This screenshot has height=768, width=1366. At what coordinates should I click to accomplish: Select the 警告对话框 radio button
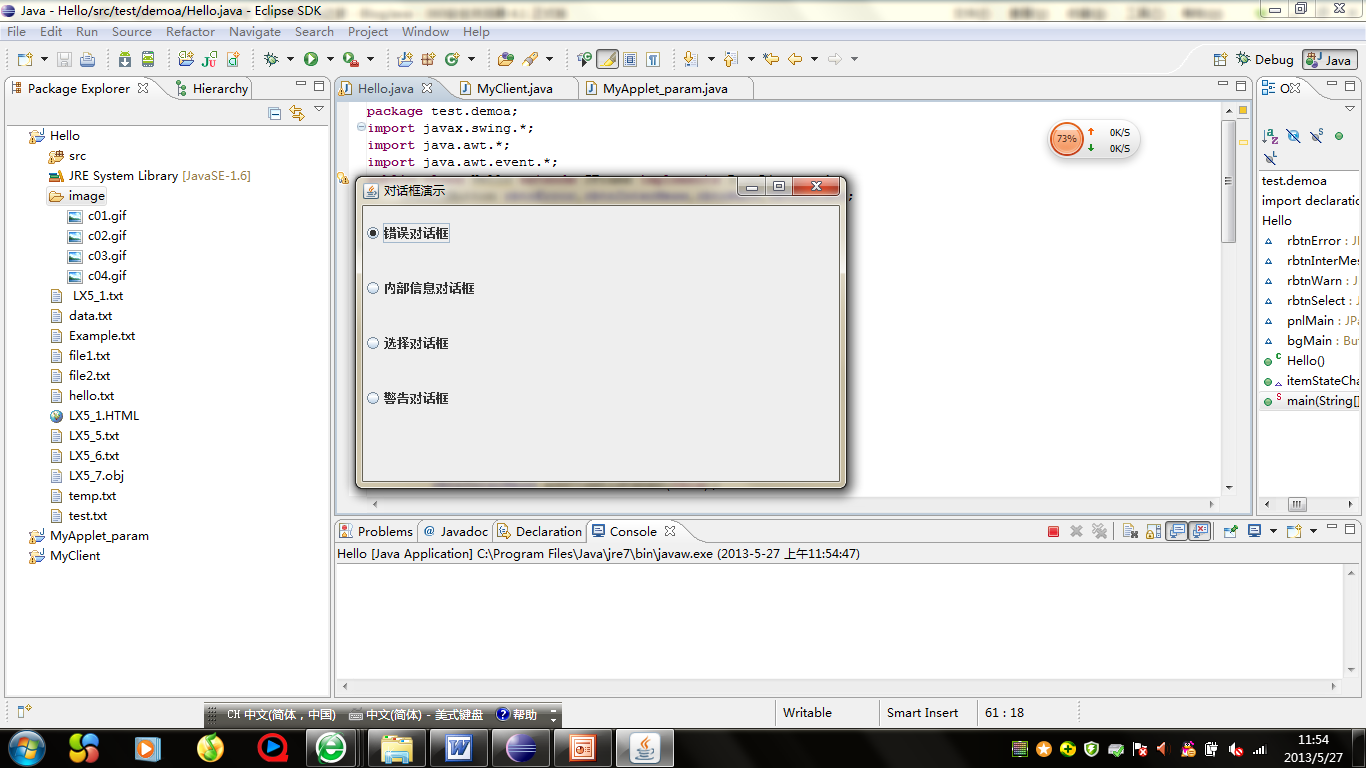(x=408, y=398)
